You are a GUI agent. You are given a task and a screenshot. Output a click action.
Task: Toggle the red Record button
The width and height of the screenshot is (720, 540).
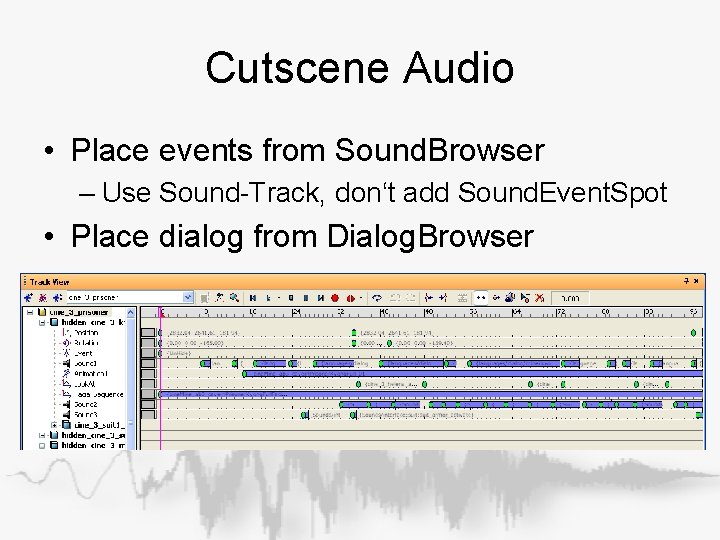[x=335, y=298]
